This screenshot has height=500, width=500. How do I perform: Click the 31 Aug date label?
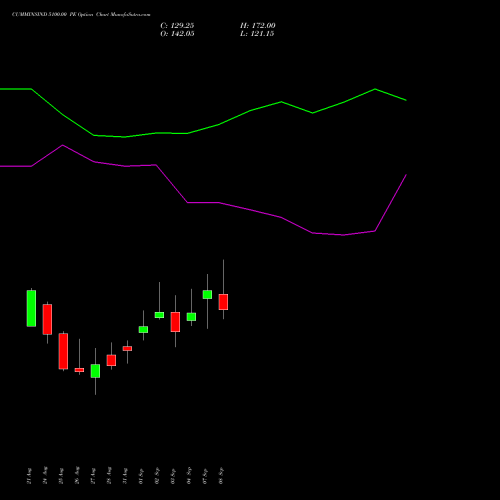[x=125, y=476]
